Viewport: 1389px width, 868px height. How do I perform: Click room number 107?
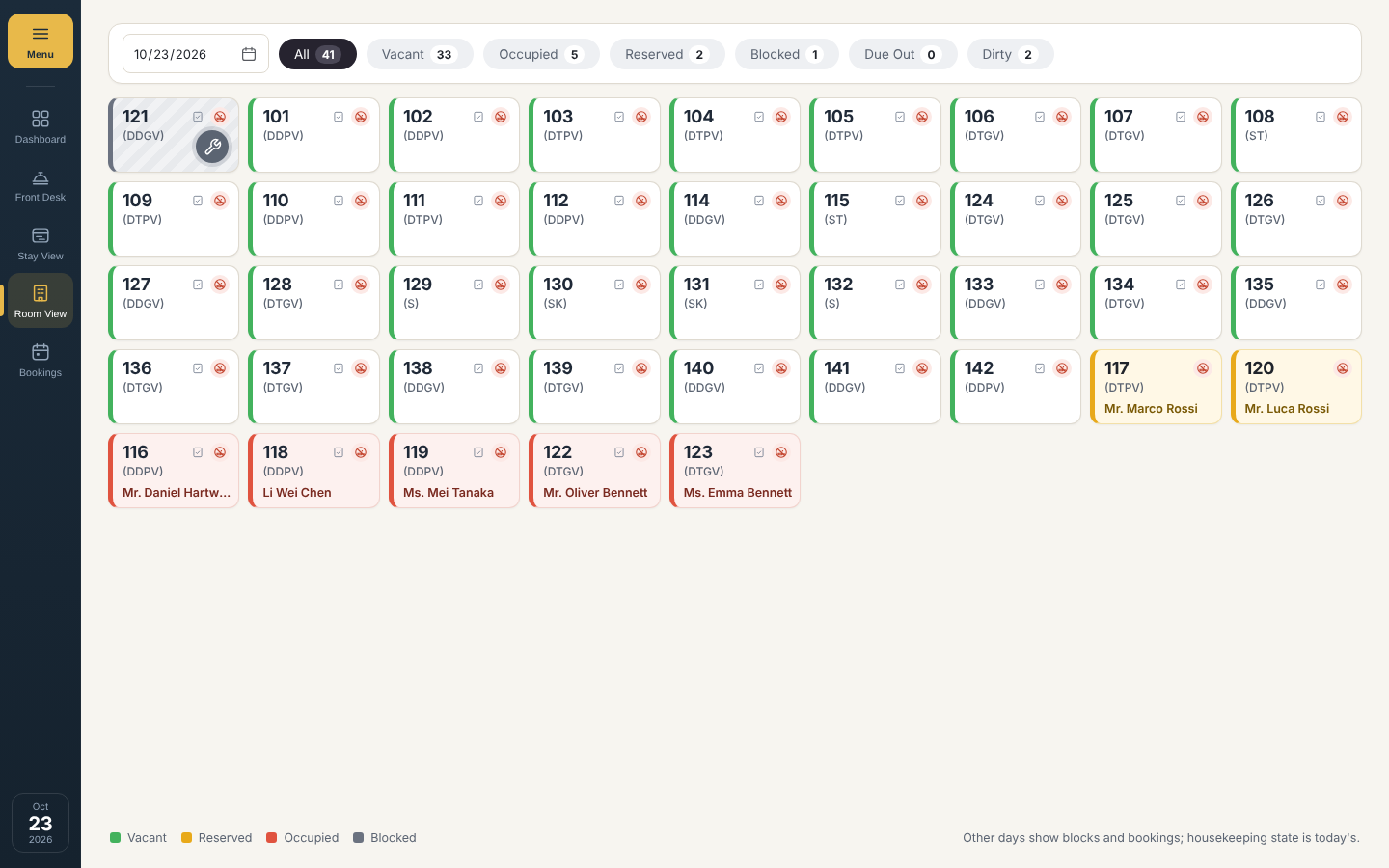1118,117
